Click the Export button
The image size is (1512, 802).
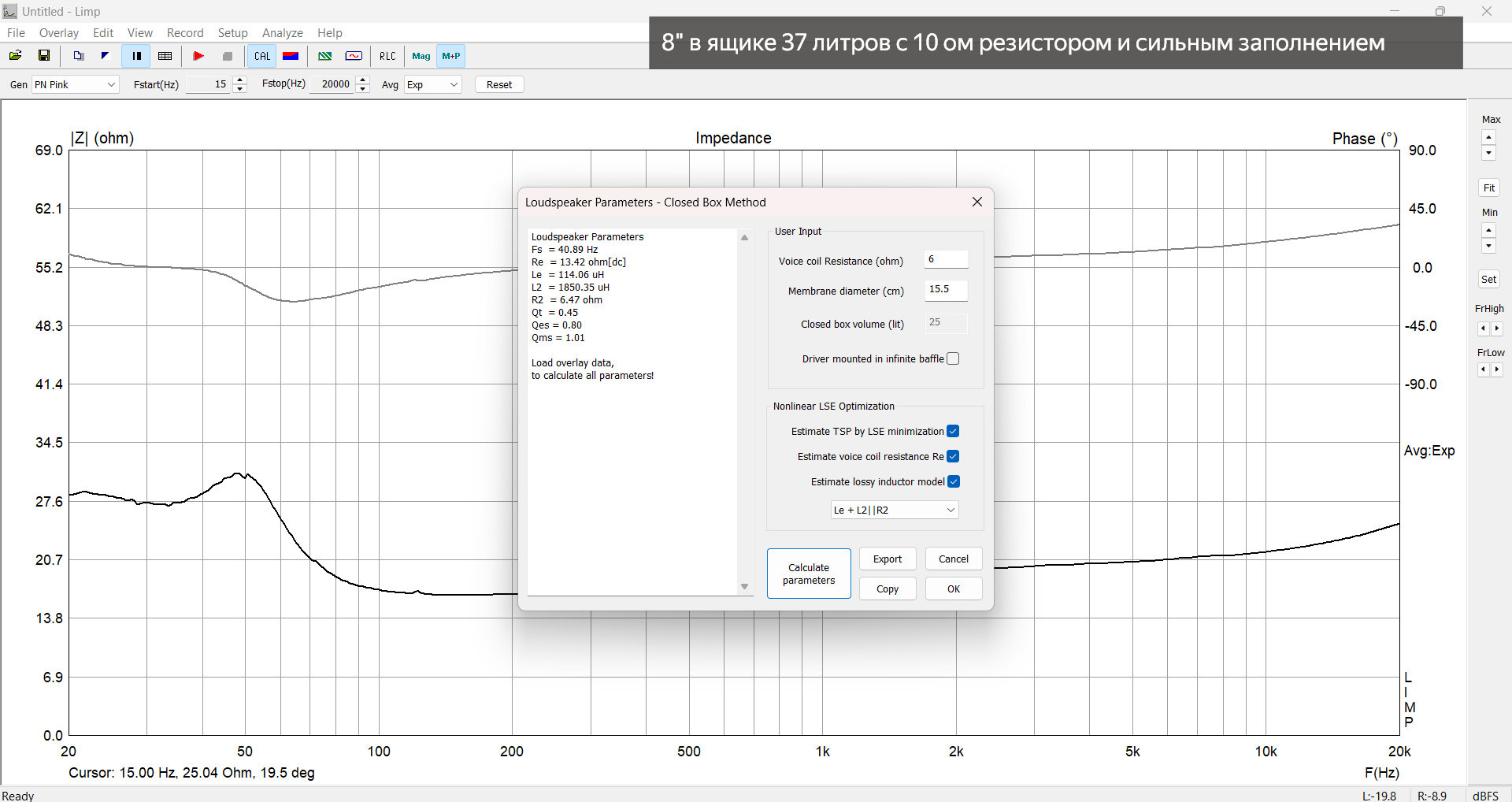point(888,559)
